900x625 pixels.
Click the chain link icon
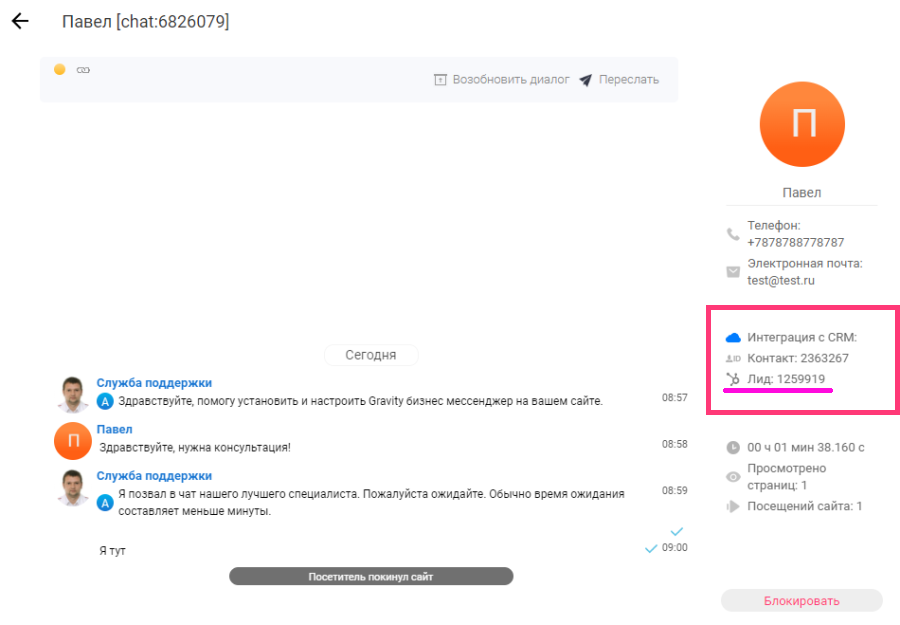click(84, 70)
